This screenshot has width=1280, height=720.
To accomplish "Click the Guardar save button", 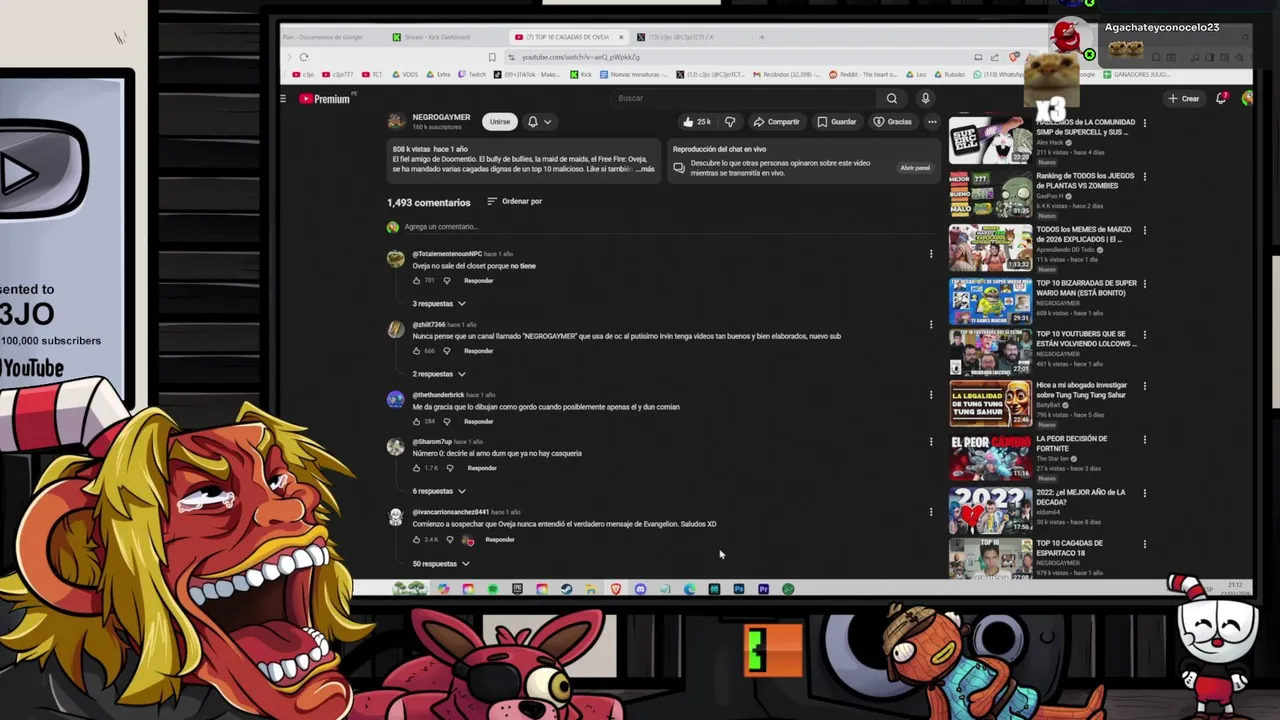I will 837,122.
